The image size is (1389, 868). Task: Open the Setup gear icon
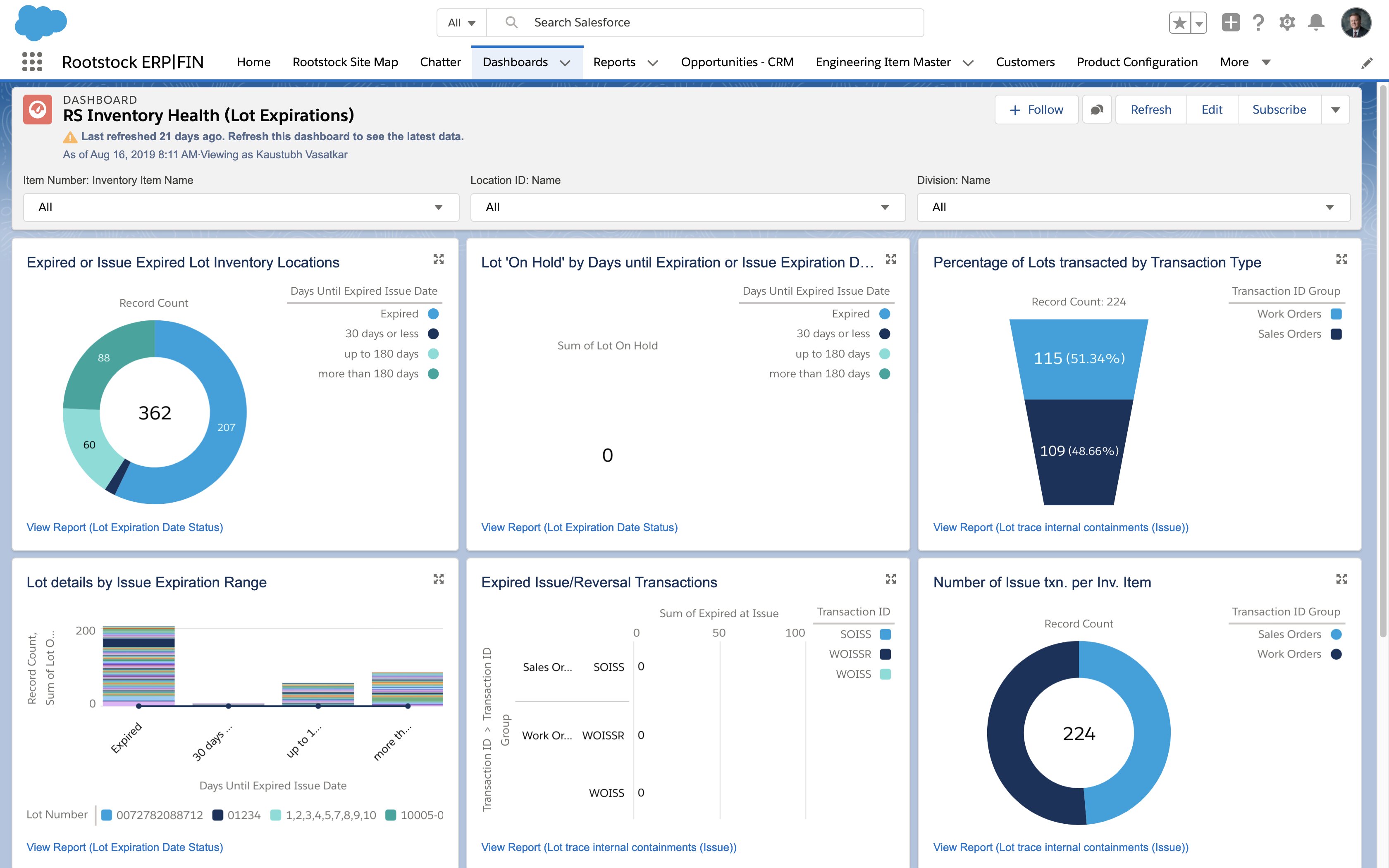(1287, 23)
